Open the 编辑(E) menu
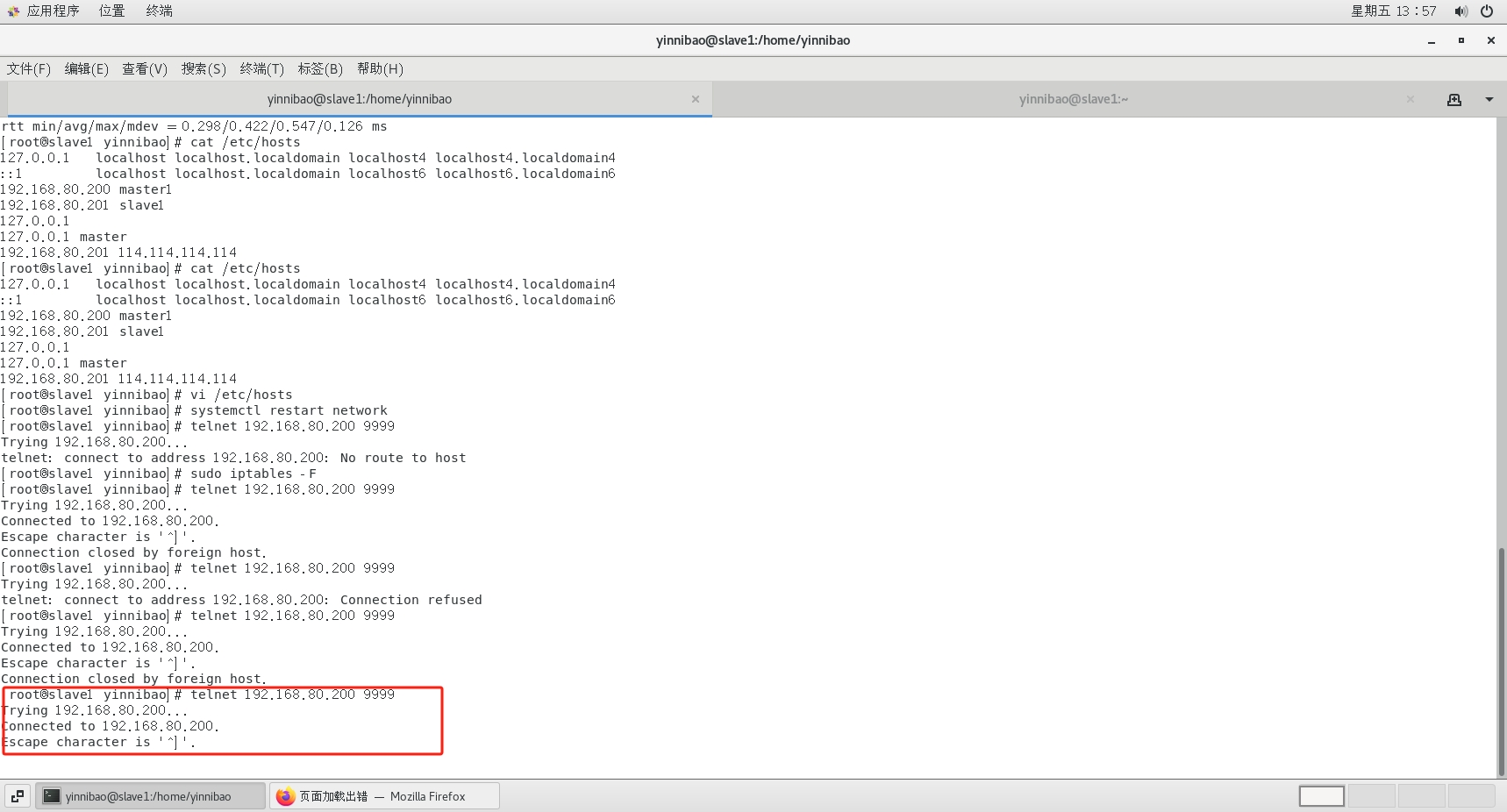The height and width of the screenshot is (812, 1507). click(87, 69)
